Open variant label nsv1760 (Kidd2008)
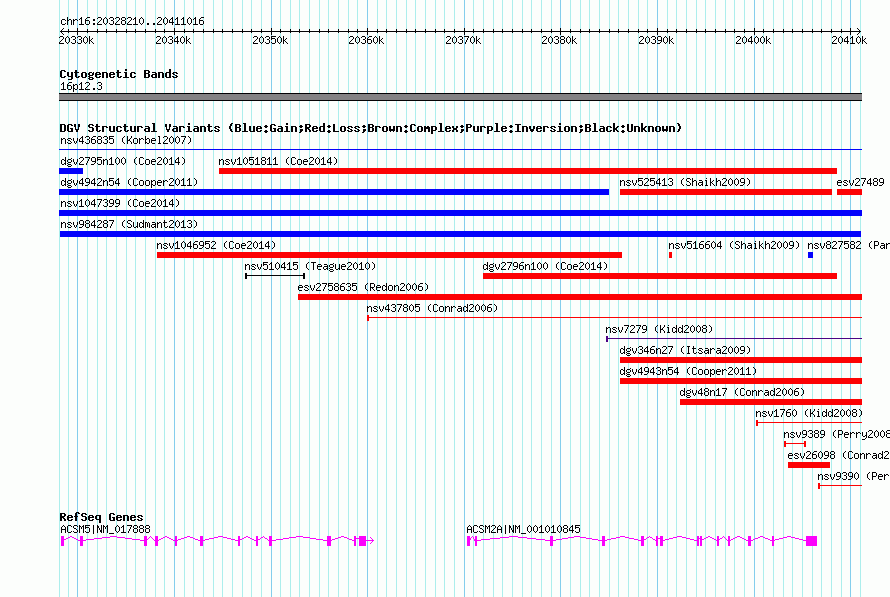The image size is (890, 597). [x=809, y=413]
